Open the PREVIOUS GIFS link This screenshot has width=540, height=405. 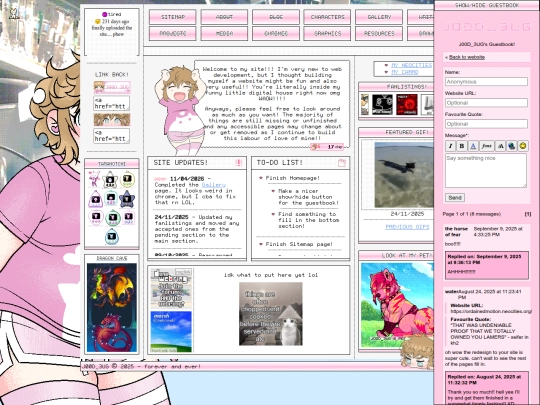[x=407, y=227]
